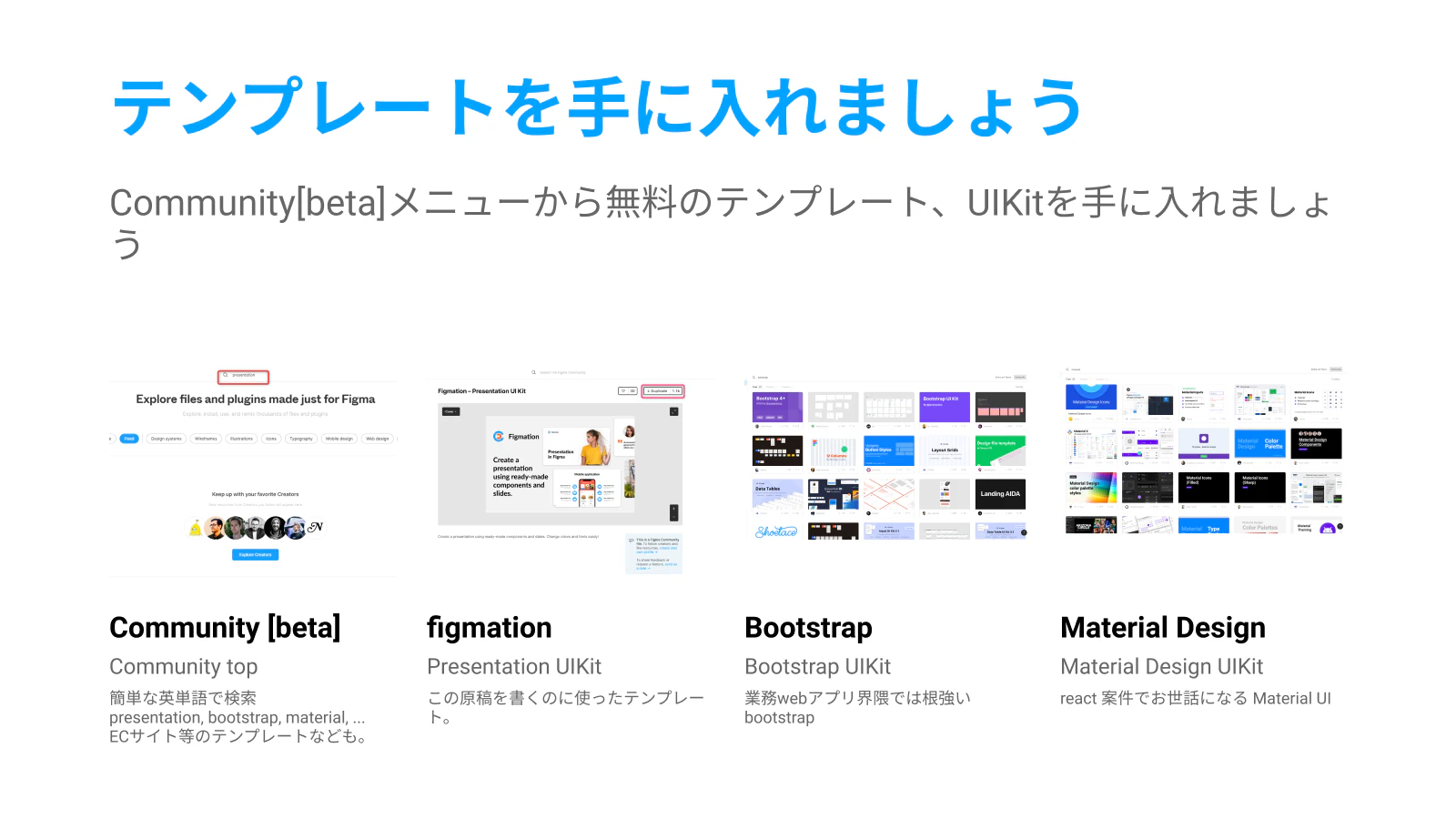Open the Illustrations category pill
The width and height of the screenshot is (1456, 819).
tap(241, 439)
